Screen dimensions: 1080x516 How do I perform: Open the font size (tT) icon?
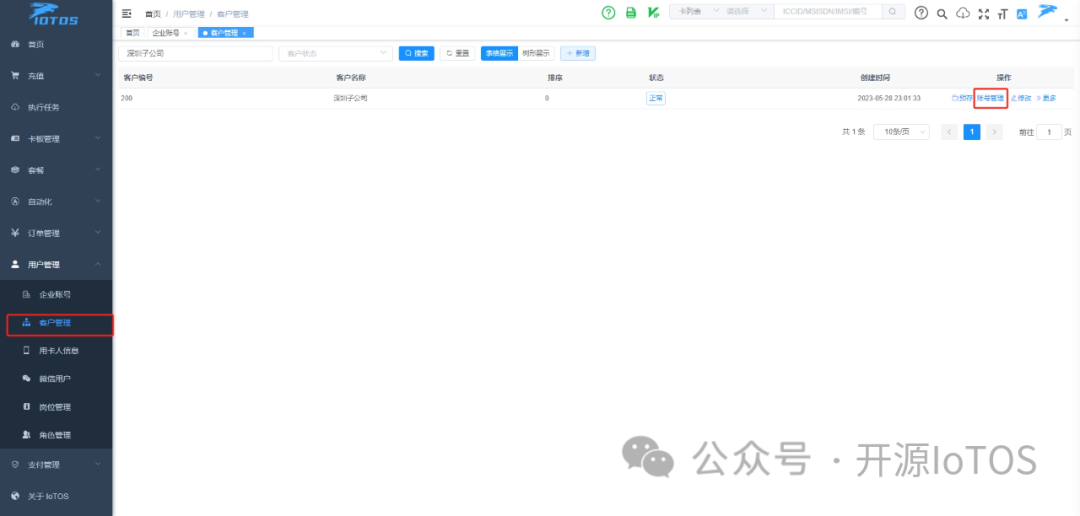1002,13
